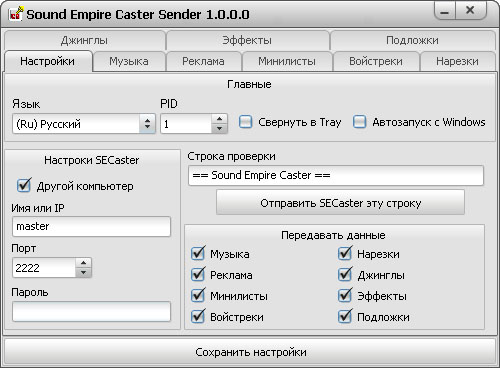Click Сохранить настройки button
The image size is (500, 368).
tap(250, 352)
